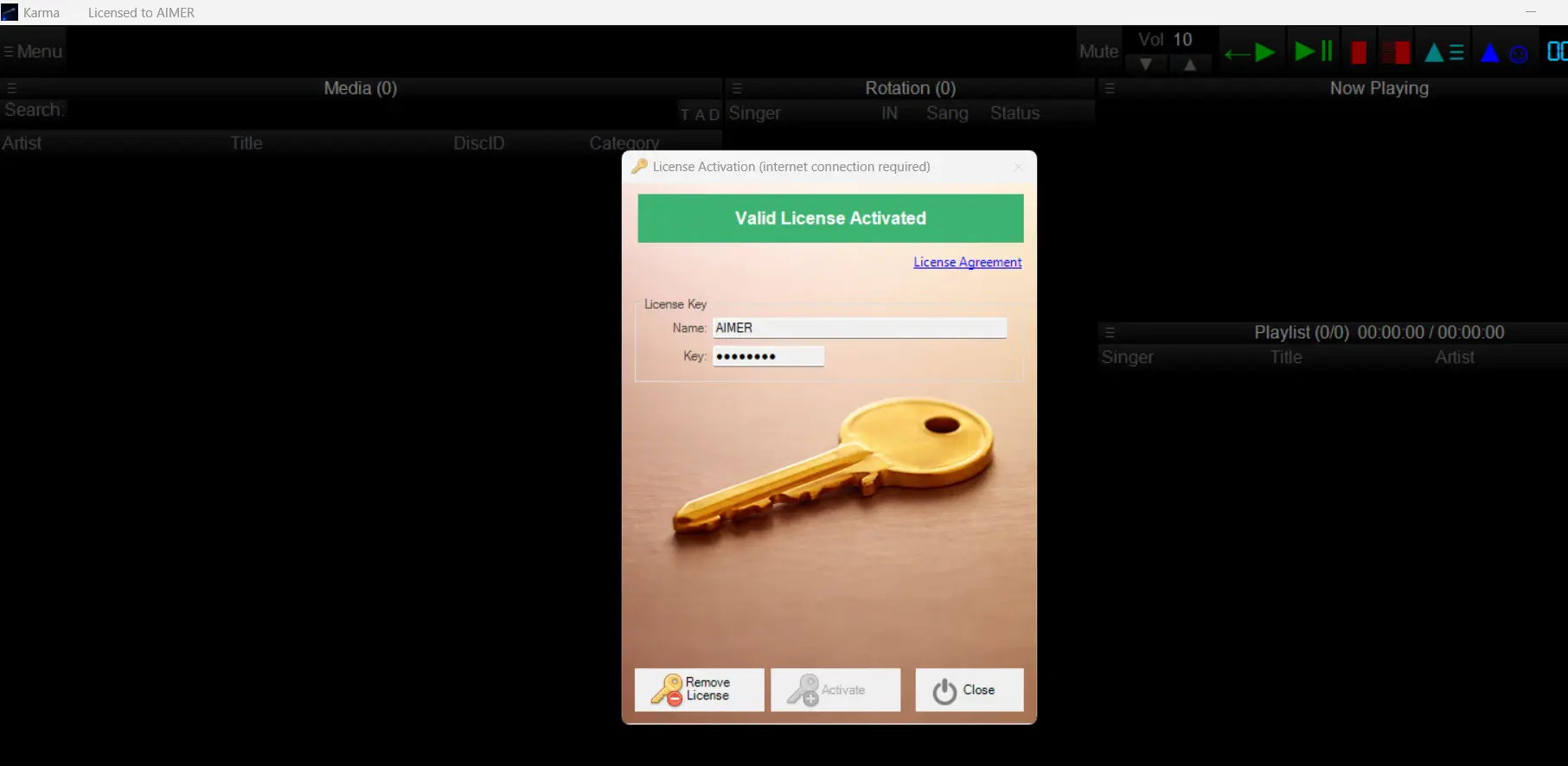Click the Playlist Artist column header
The height and width of the screenshot is (766, 1568).
[1455, 357]
